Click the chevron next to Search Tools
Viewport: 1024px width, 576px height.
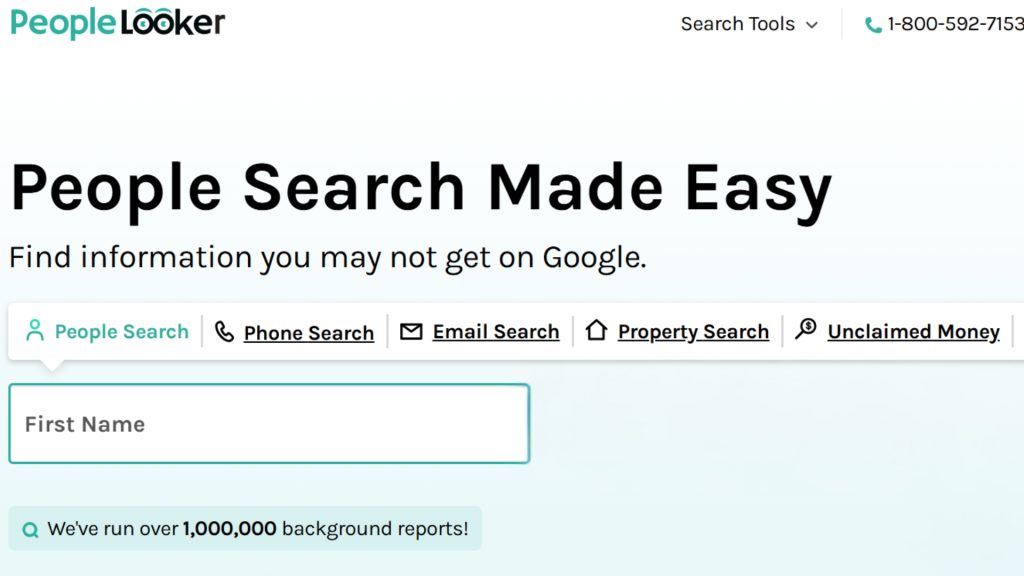coord(812,25)
